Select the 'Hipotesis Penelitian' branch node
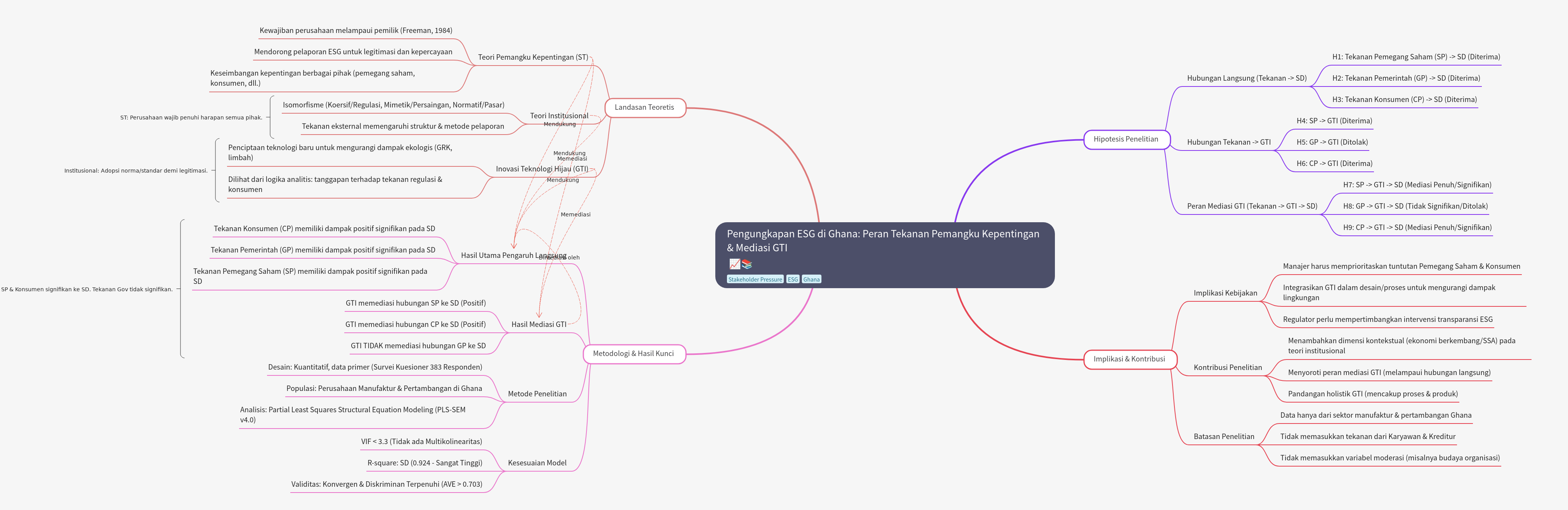1568x510 pixels. [1126, 139]
